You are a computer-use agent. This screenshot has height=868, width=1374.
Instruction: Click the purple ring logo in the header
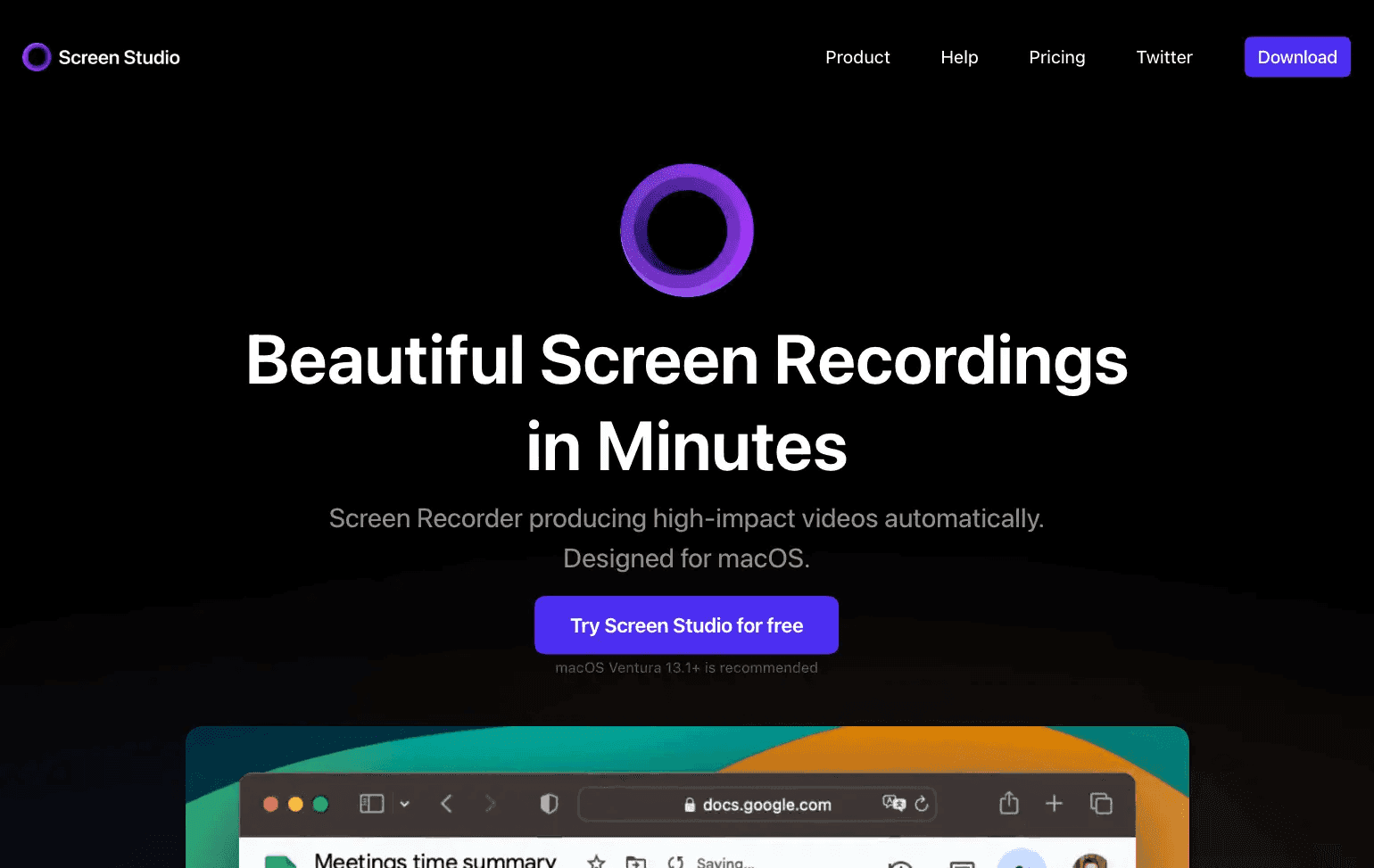click(x=37, y=57)
